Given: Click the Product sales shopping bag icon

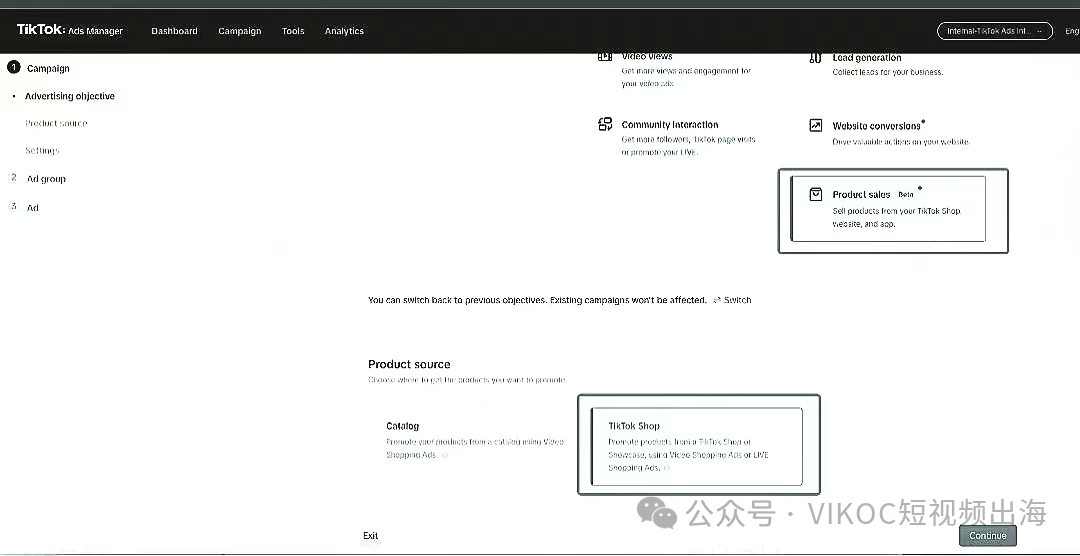Looking at the screenshot, I should (x=816, y=194).
